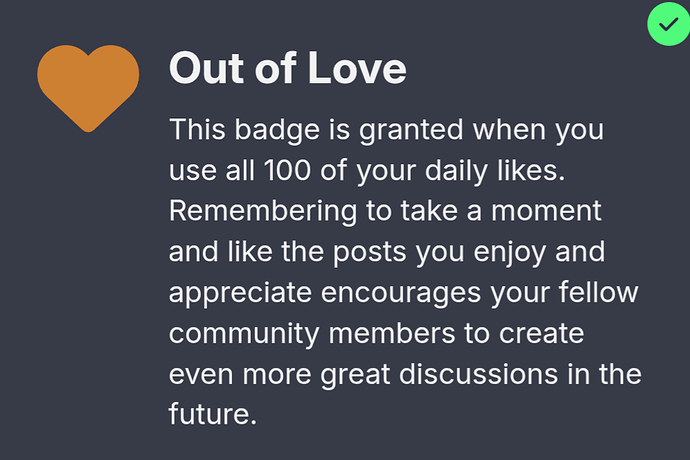Click the word "encourages" in the description
This screenshot has height=460, width=690.
400,293
